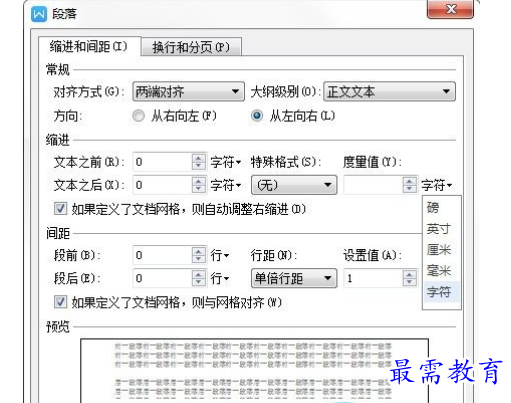
Task: Increase the 度量值 with up arrow
Action: 410,181
